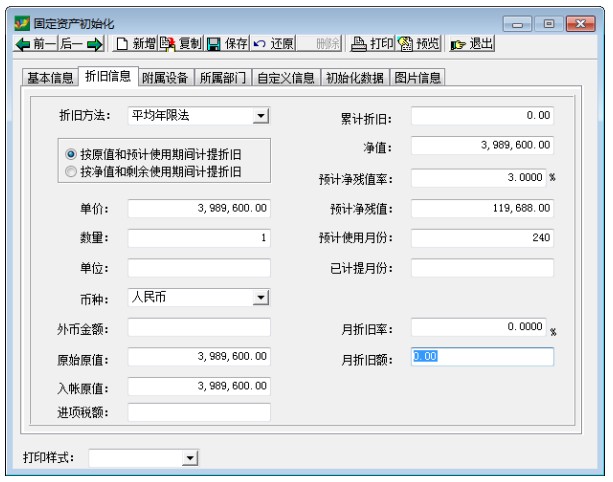Click the 已计提月份 input field
The image size is (613, 482).
point(482,268)
